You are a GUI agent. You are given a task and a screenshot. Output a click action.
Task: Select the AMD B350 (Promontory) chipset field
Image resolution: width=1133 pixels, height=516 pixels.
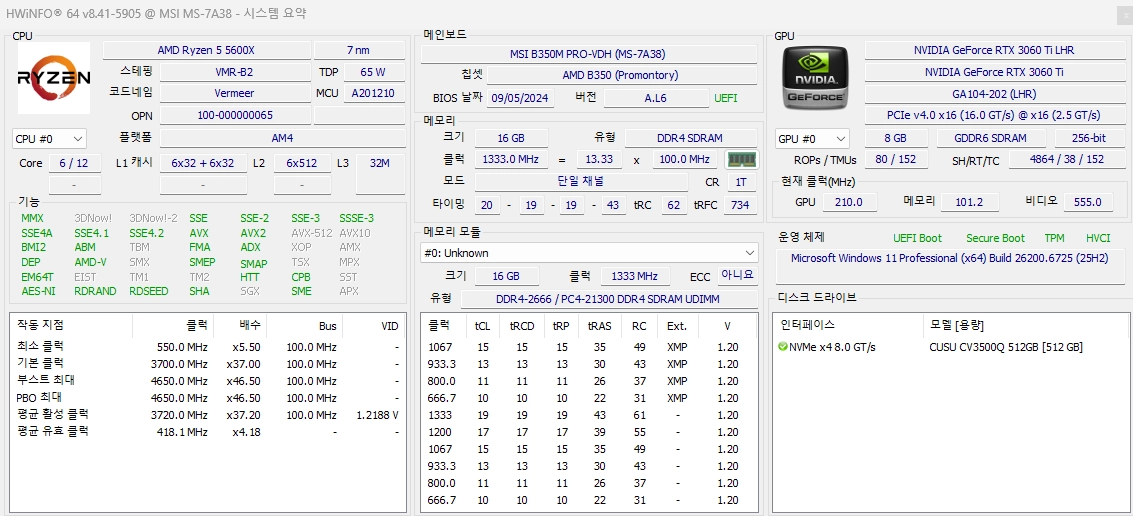point(620,75)
